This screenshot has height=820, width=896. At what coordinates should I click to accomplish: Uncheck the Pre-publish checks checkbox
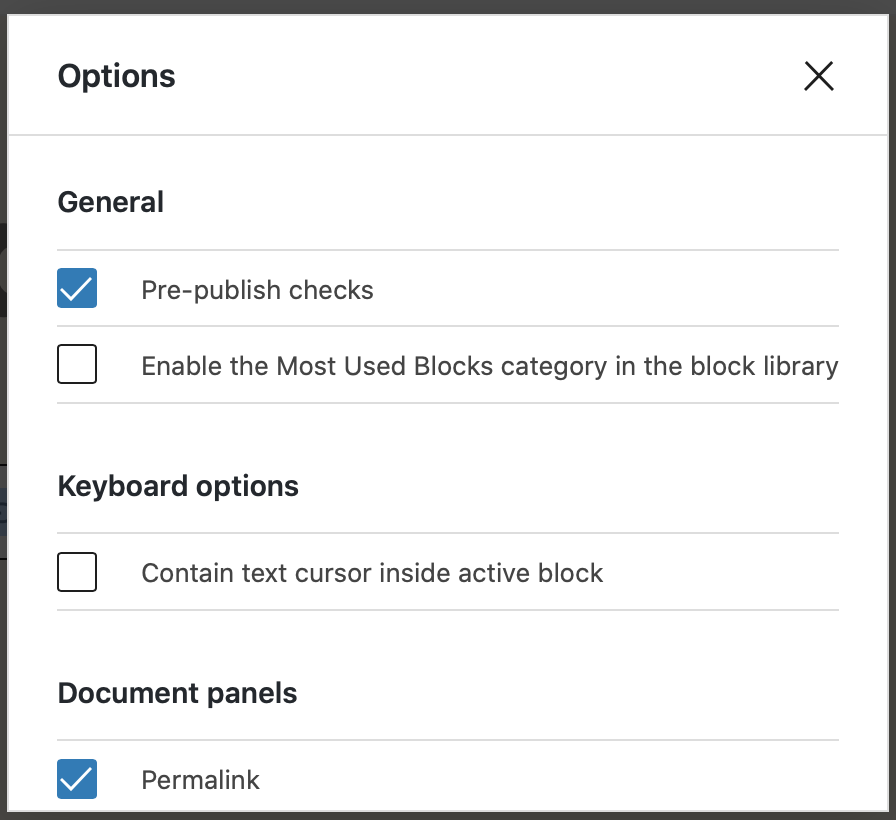[77, 289]
